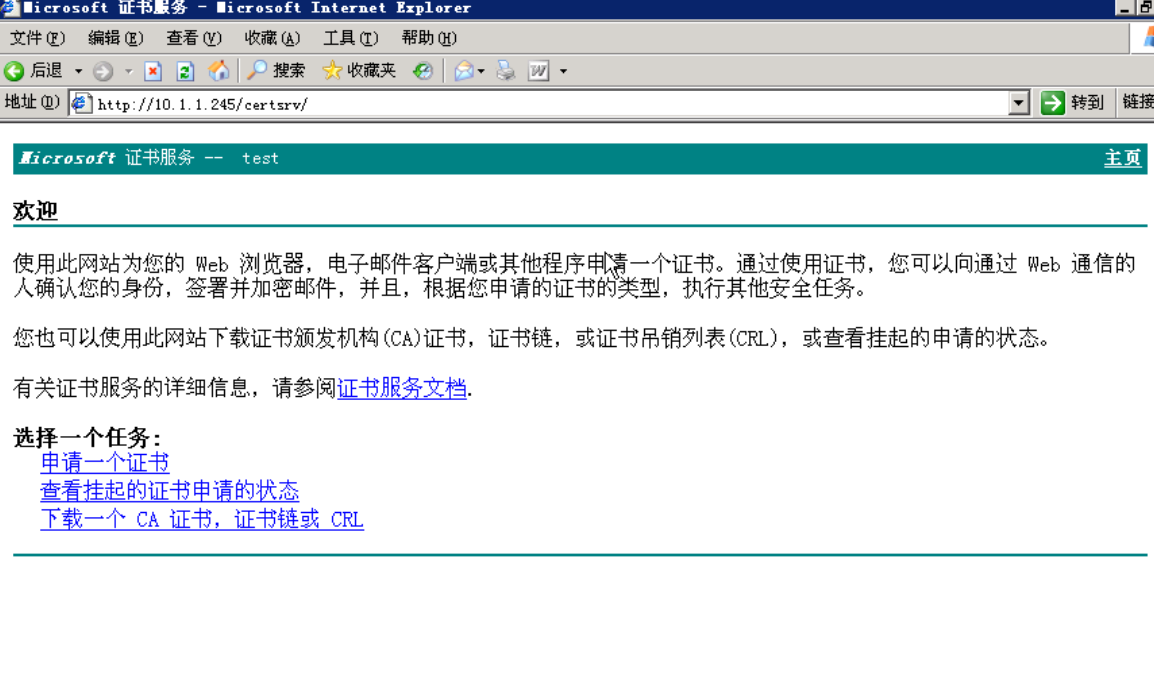Click the address bar URL field
This screenshot has width=1154, height=673.
click(x=548, y=104)
